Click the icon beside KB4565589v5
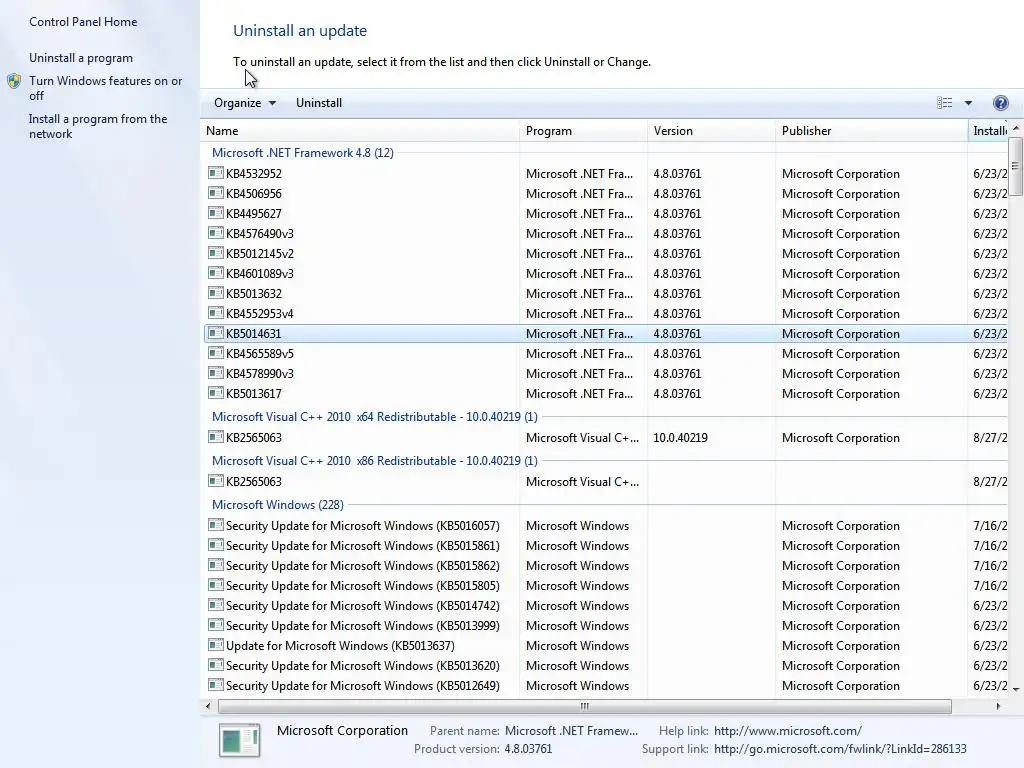Screen dimensions: 1024x768 tap(216, 353)
